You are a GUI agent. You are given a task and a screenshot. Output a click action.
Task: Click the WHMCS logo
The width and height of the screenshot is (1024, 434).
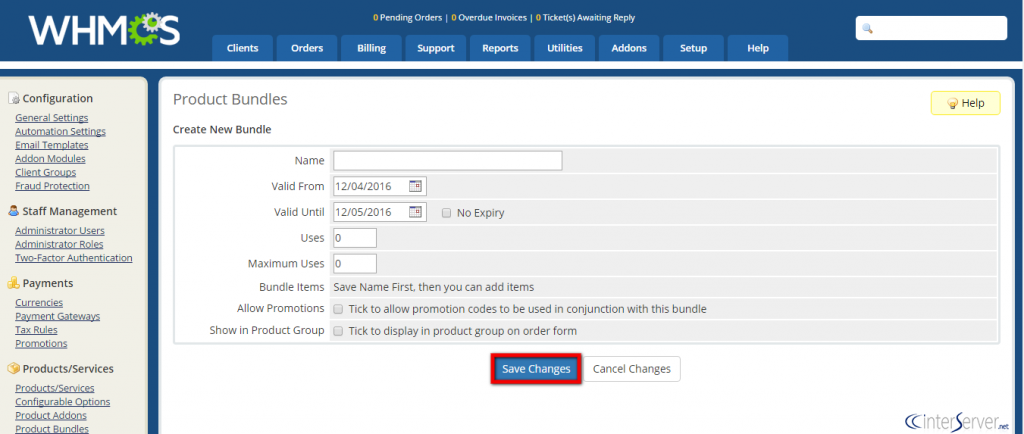tap(104, 30)
